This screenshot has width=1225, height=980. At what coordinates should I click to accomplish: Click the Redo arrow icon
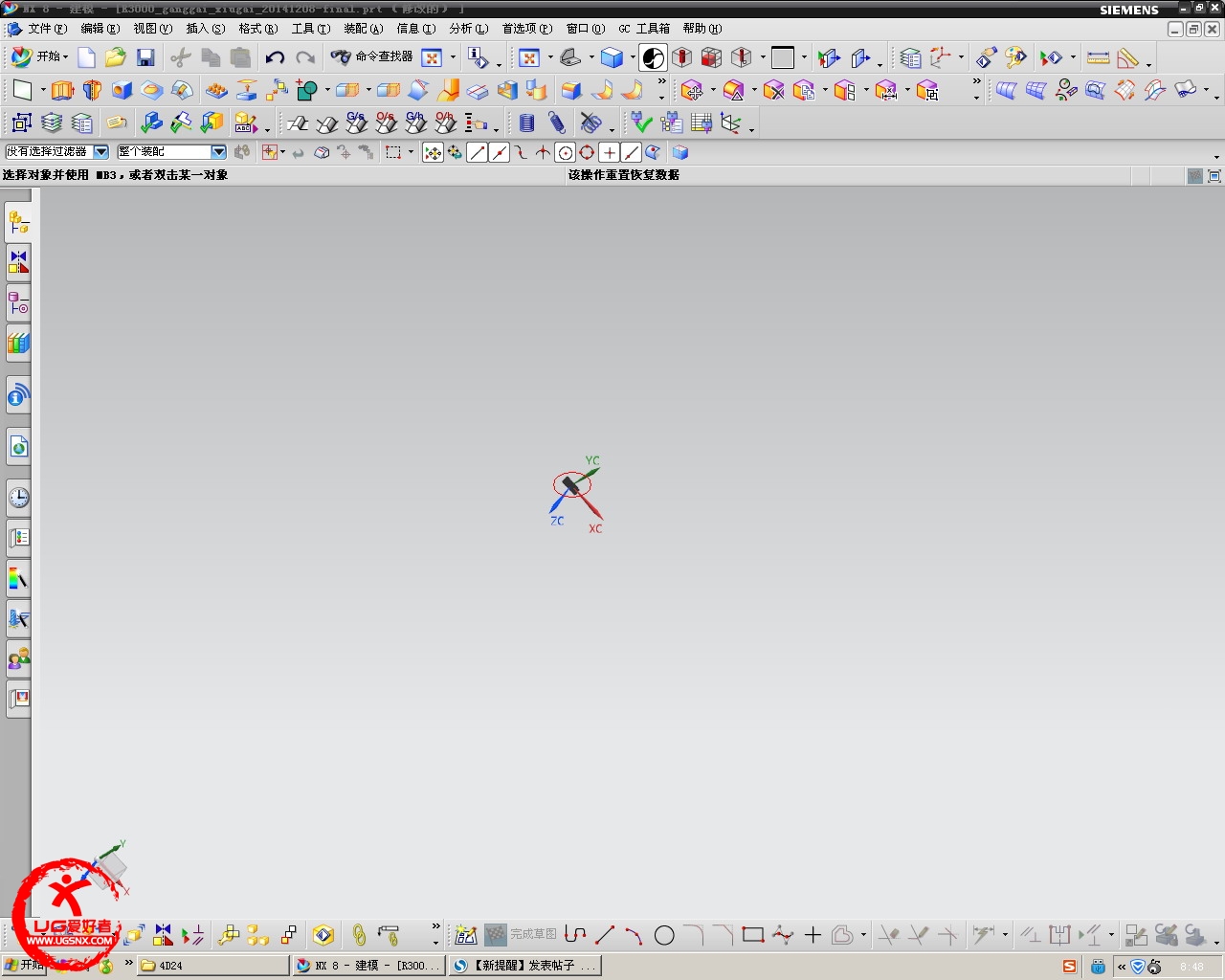pos(305,57)
